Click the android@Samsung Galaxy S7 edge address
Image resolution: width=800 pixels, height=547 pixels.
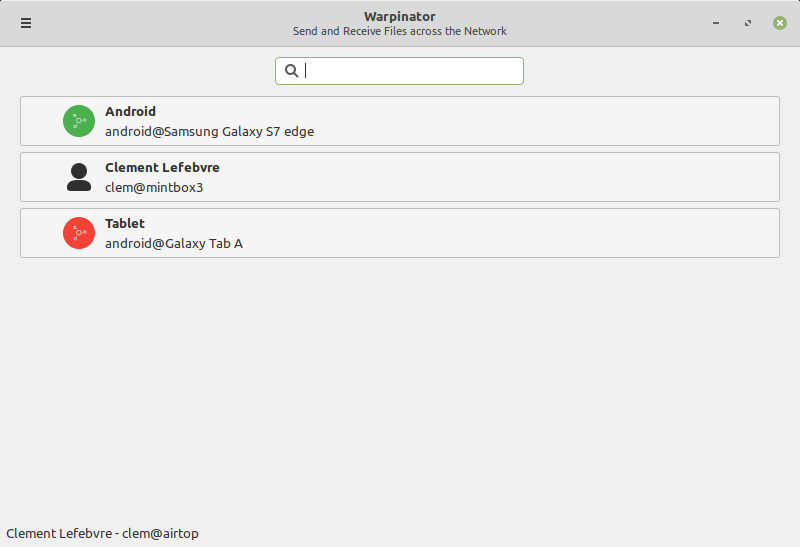coord(210,131)
